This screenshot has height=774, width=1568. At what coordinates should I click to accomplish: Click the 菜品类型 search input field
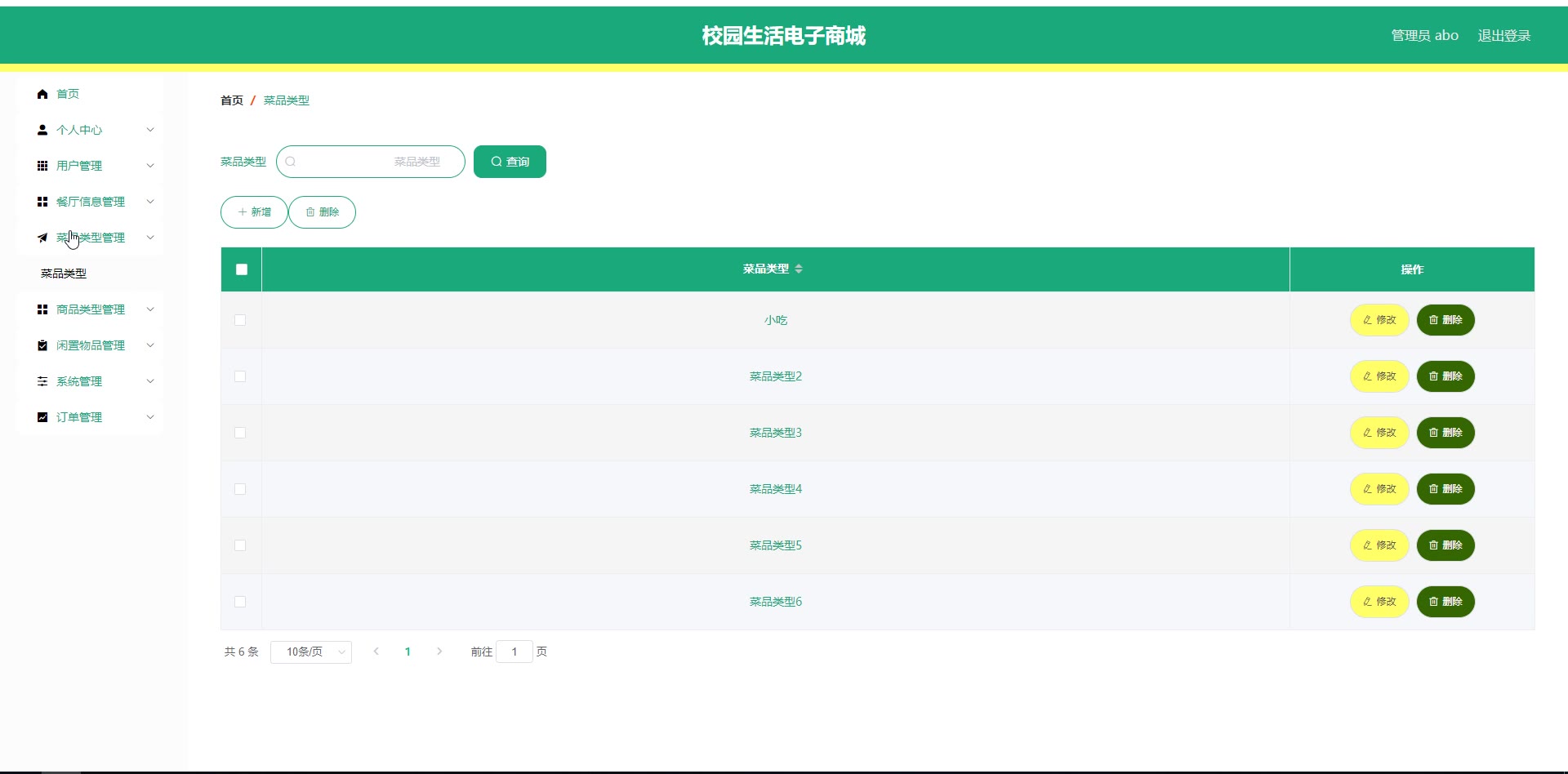(x=371, y=162)
